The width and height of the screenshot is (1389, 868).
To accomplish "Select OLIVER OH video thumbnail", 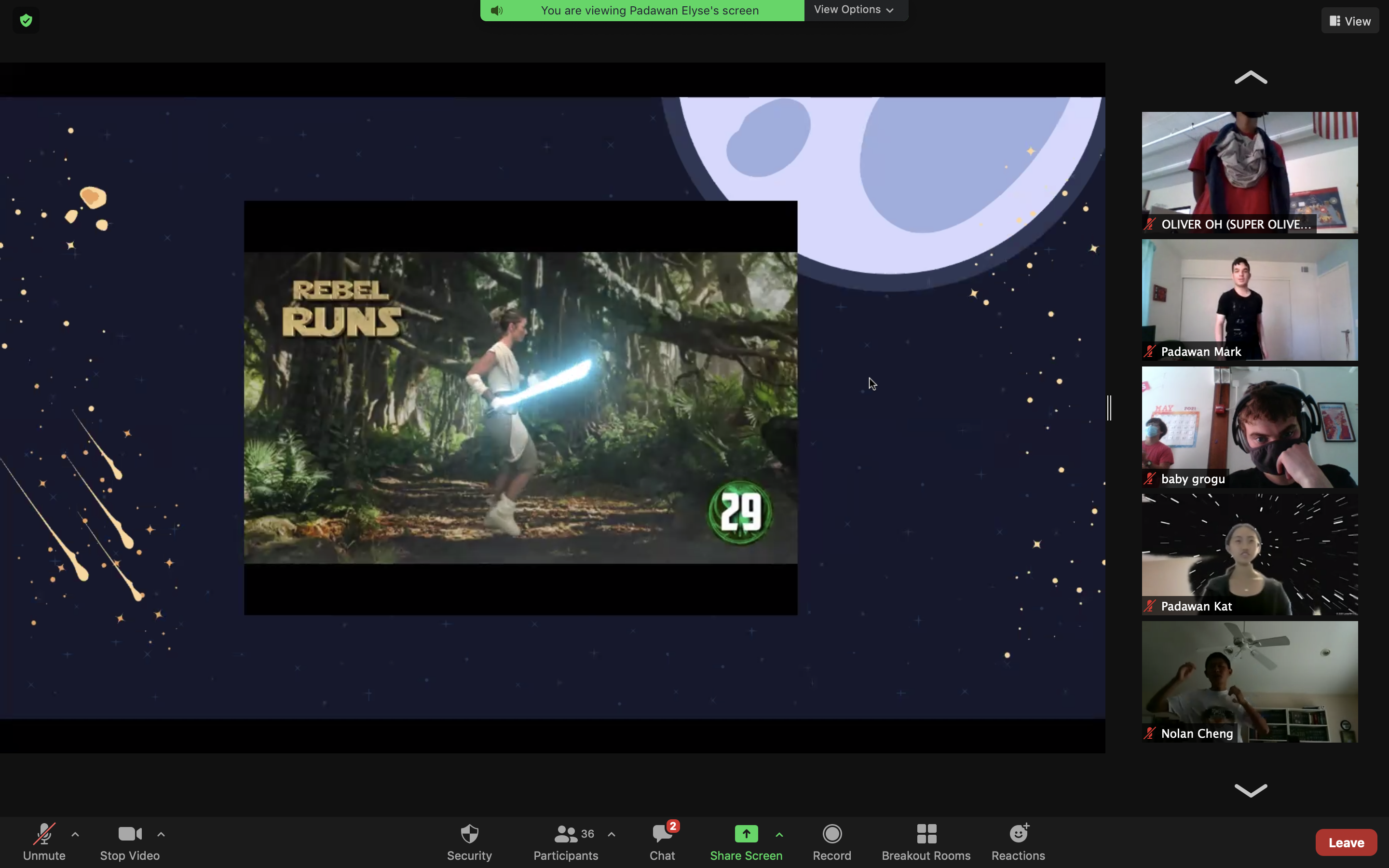I will click(1250, 172).
